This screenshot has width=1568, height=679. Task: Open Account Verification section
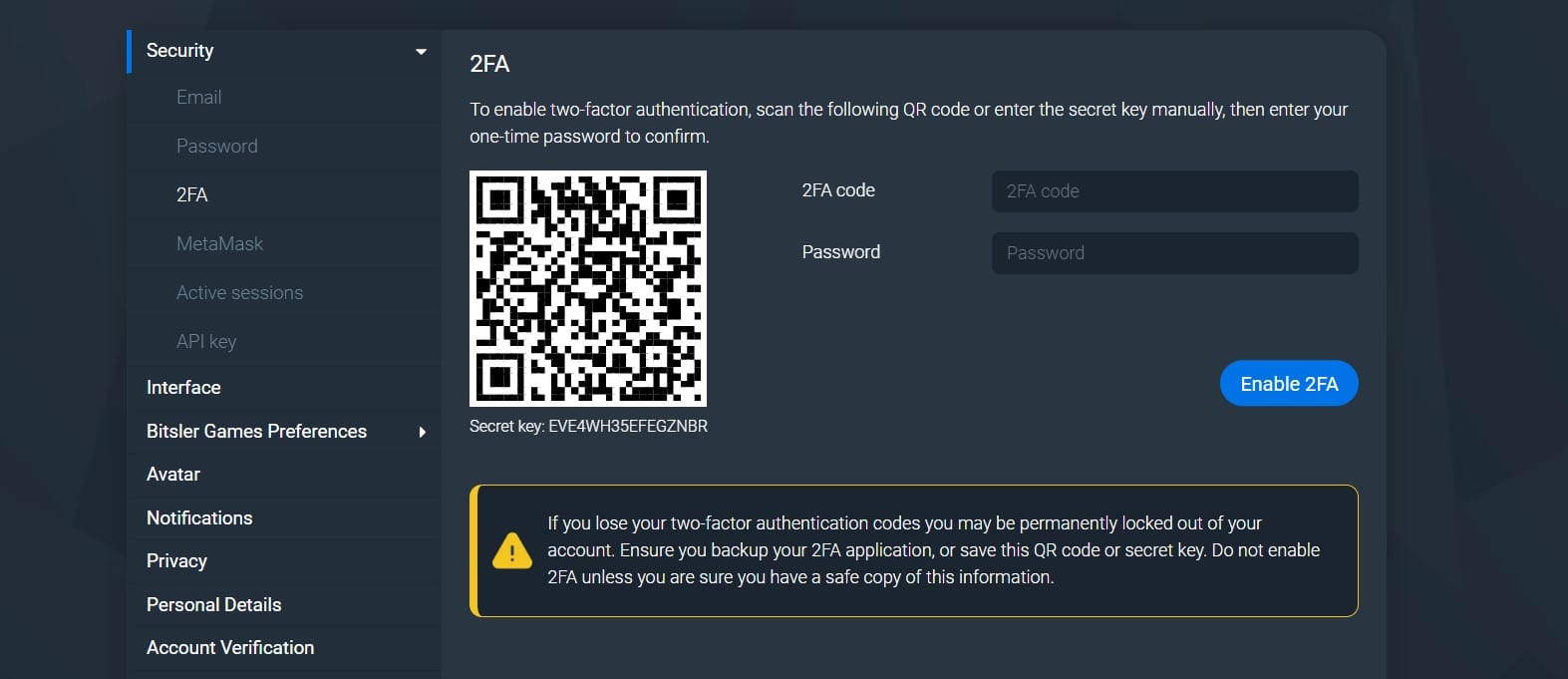coord(230,647)
